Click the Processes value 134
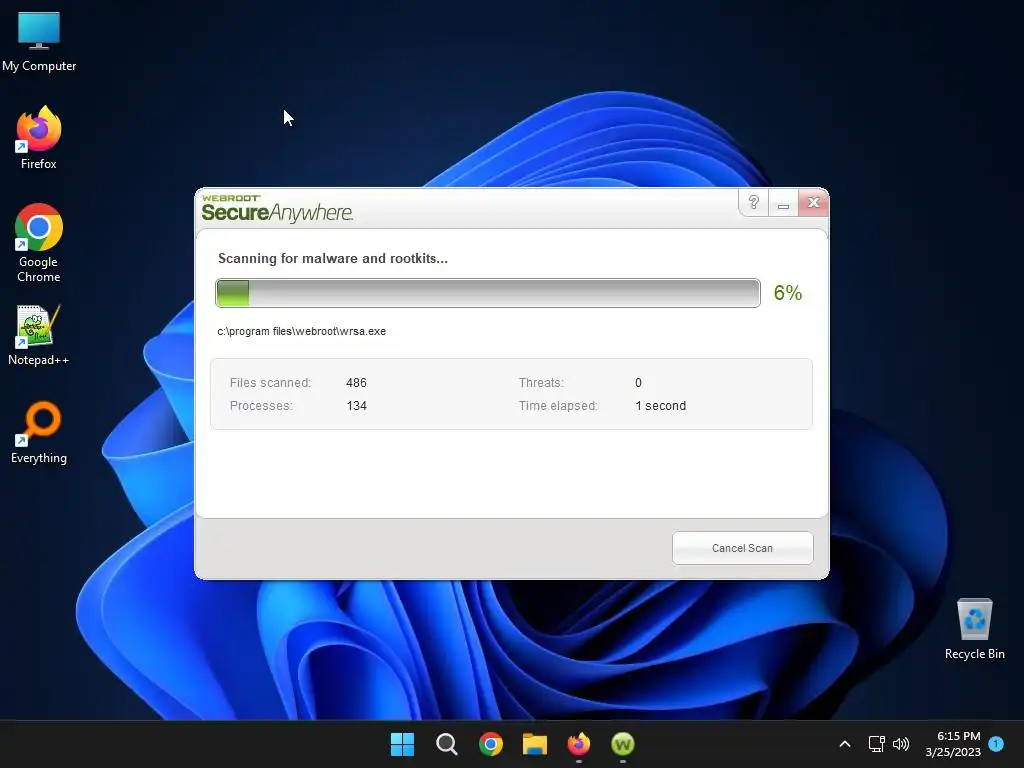Viewport: 1024px width, 768px height. pos(357,406)
